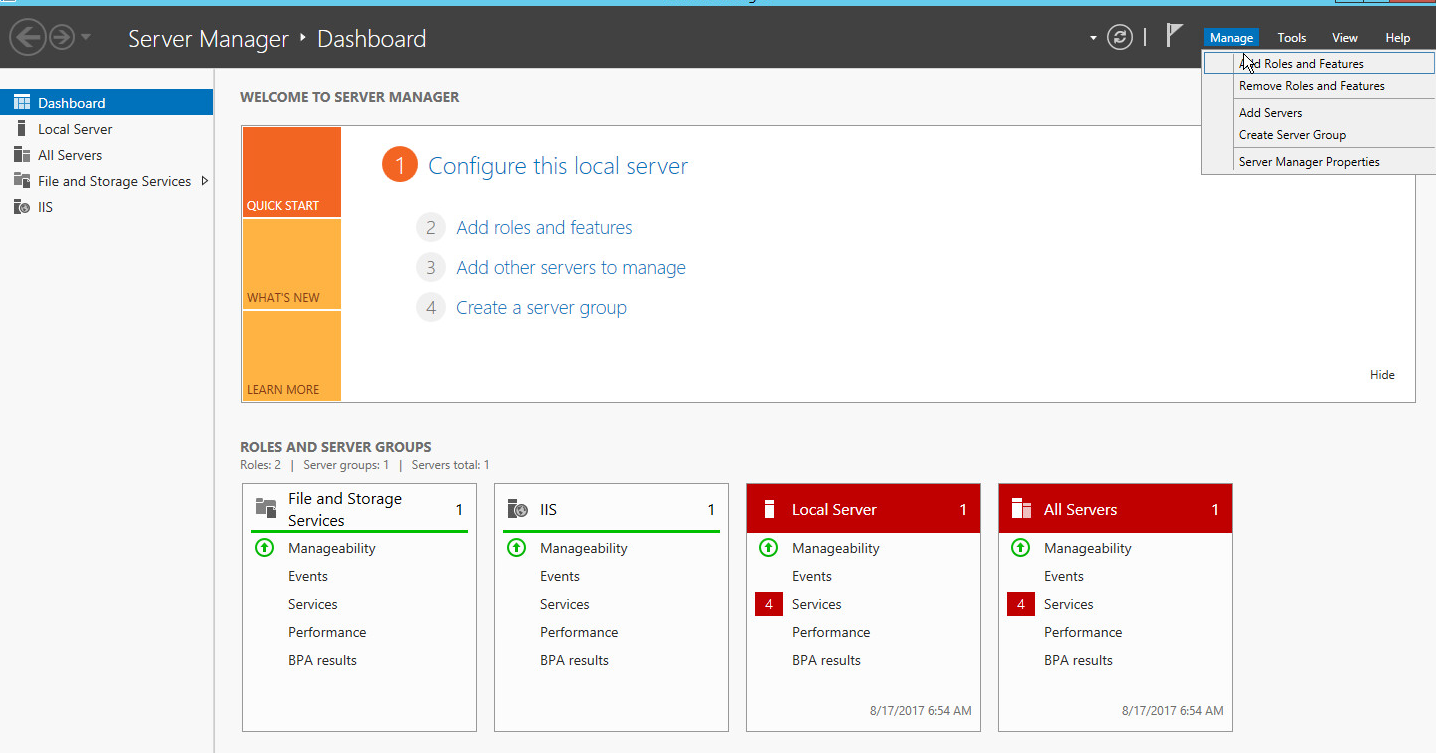Open the navigation history dropdown arrow
1436x753 pixels.
pos(86,38)
